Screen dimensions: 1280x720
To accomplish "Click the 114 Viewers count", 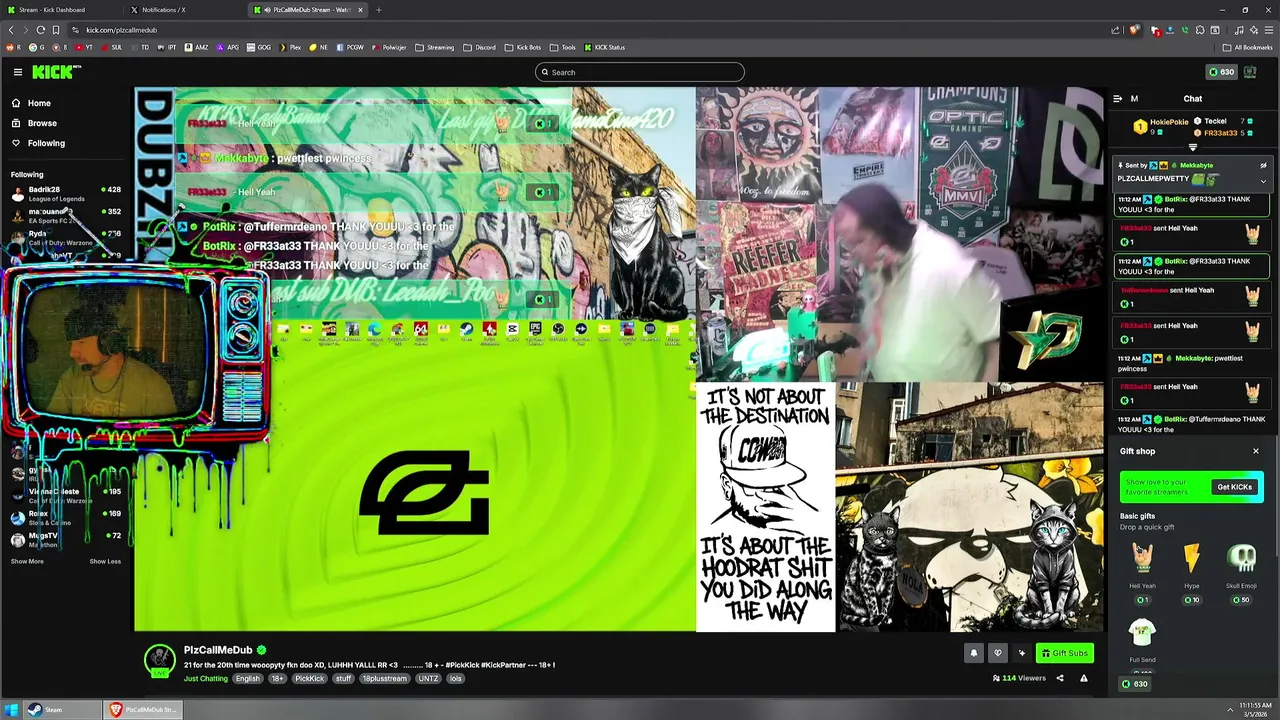I will (1018, 678).
